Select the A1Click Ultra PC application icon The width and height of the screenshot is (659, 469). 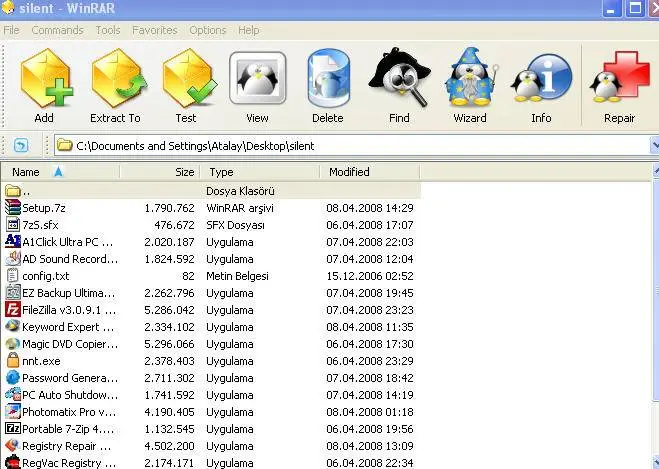(x=13, y=242)
